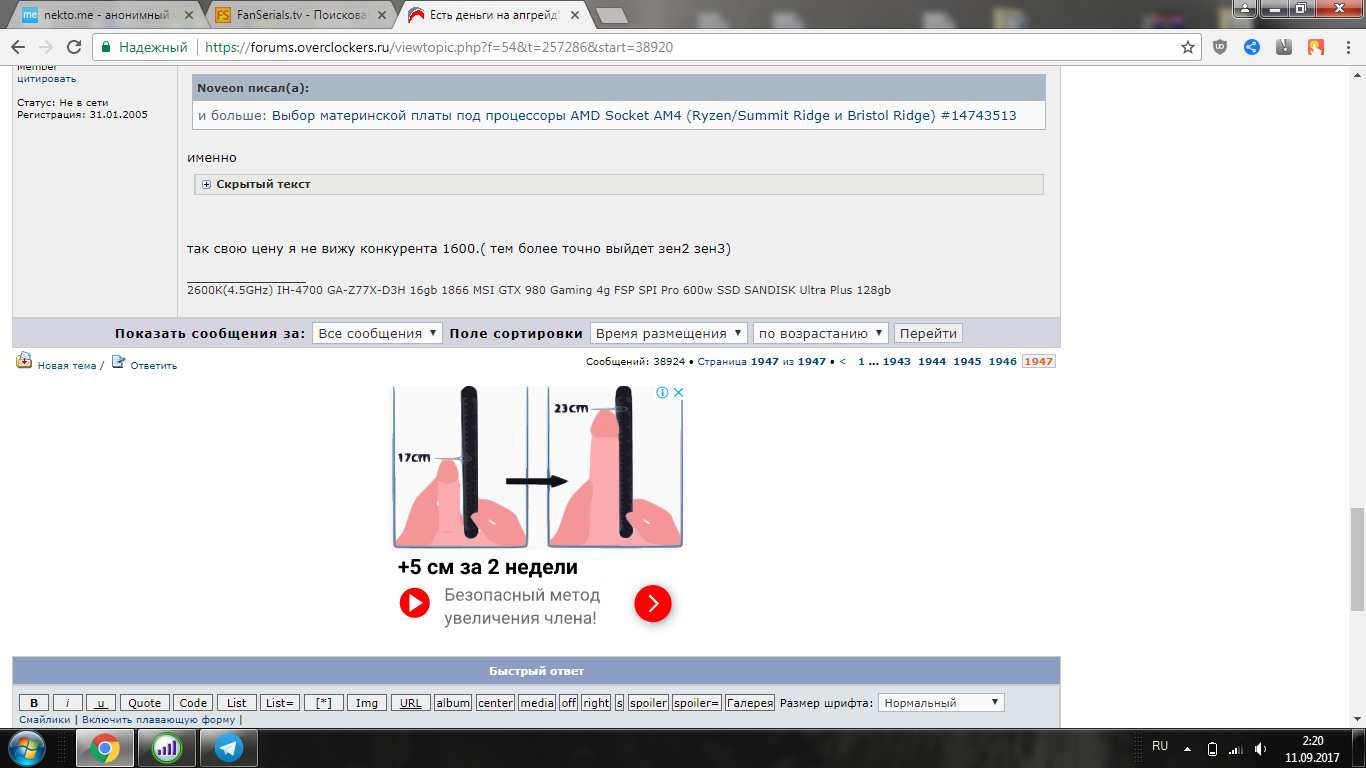Click the network signal tray icon
Screen dimensions: 1366x768
pos(1236,748)
